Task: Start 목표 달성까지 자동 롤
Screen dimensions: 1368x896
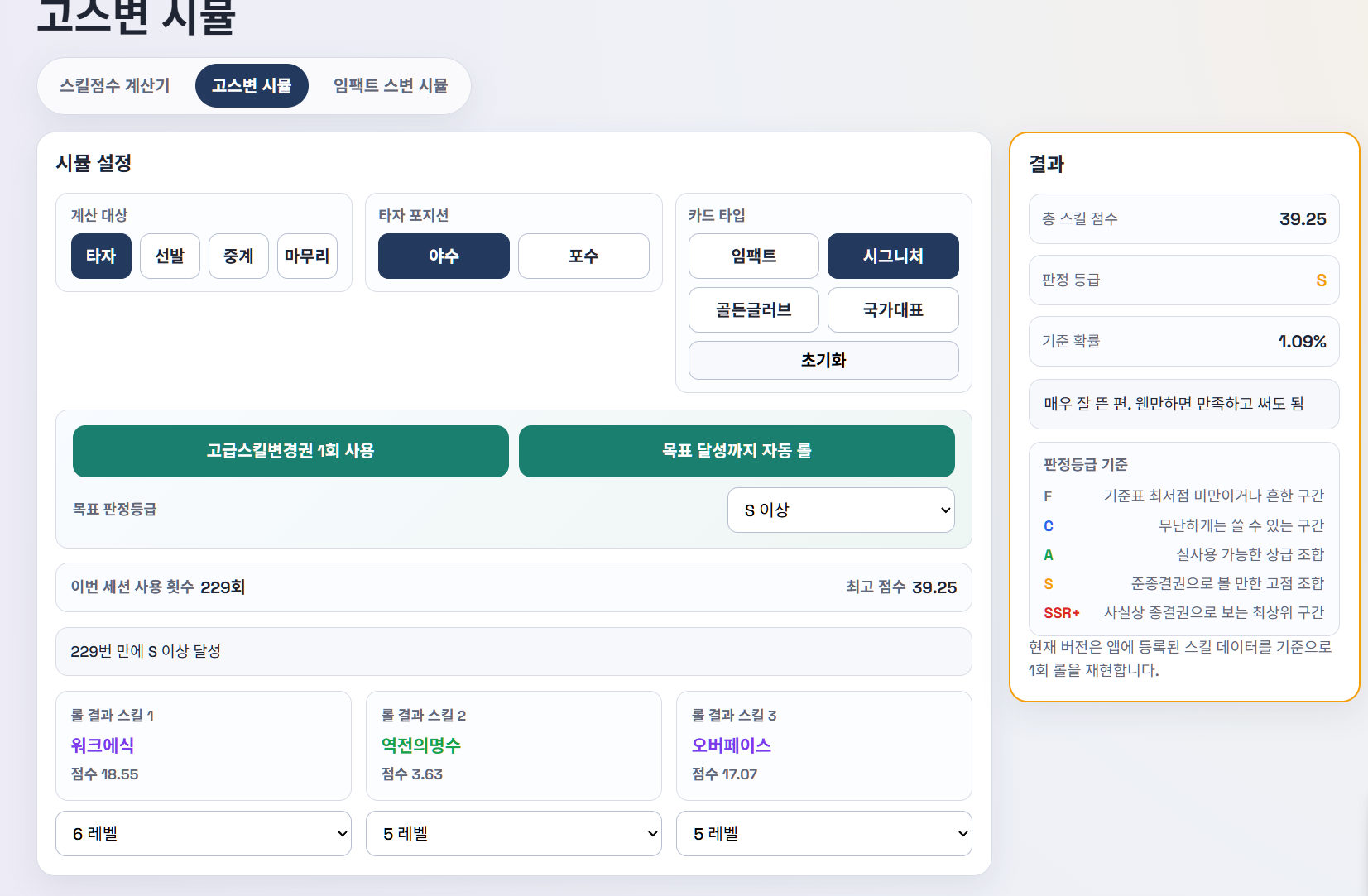Action: pos(737,451)
